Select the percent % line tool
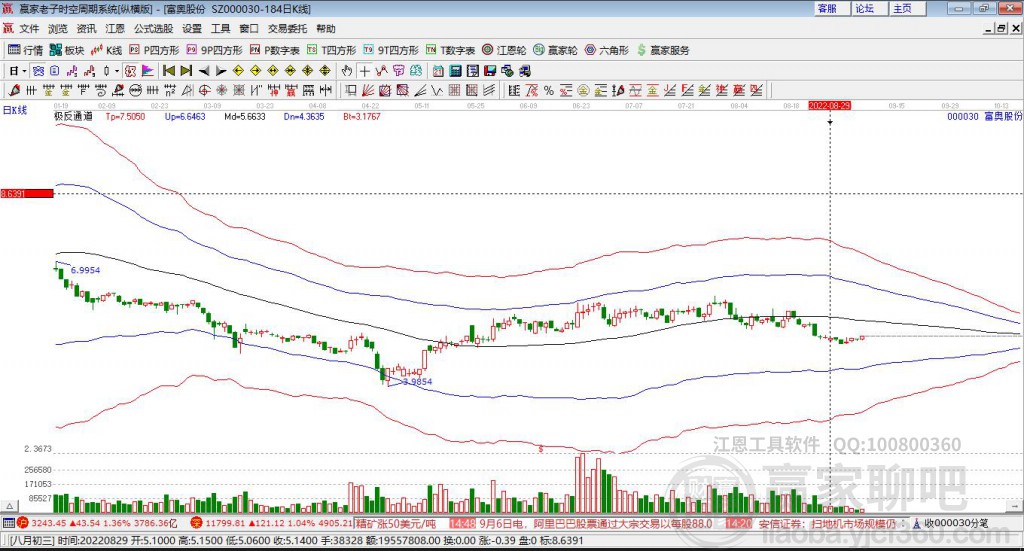This screenshot has width=1024, height=551. [549, 90]
